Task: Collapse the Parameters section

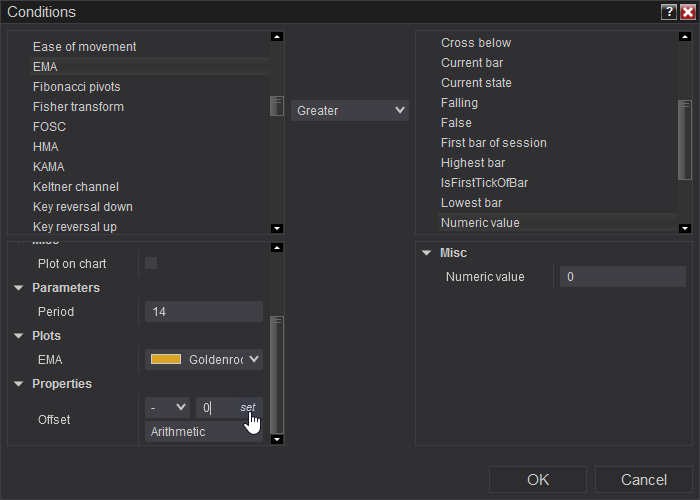Action: tap(19, 288)
